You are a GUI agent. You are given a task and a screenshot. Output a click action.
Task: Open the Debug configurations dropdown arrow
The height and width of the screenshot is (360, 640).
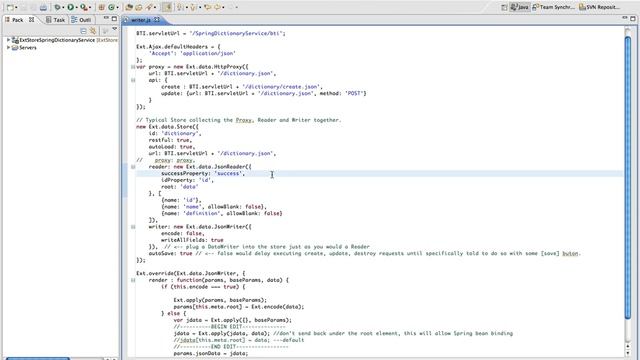pyautogui.click(x=63, y=7)
